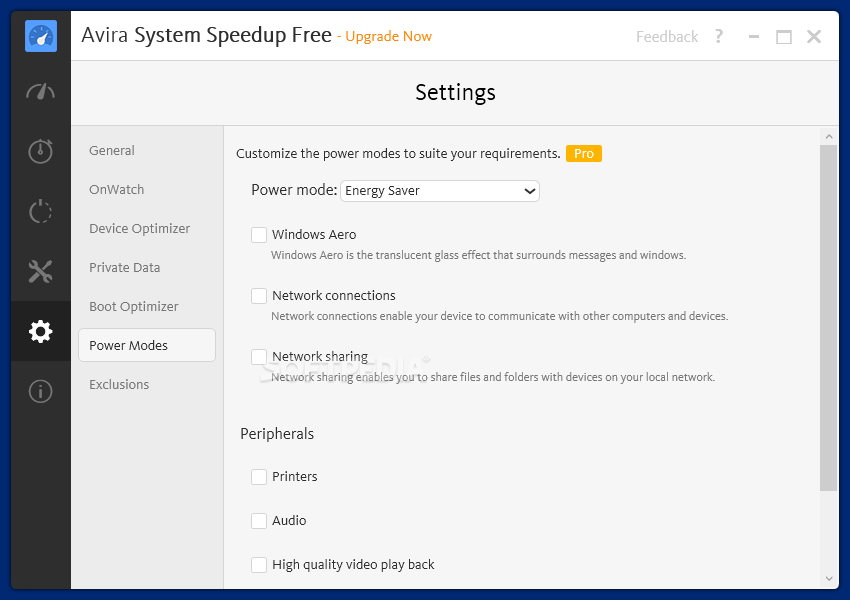The height and width of the screenshot is (600, 850).
Task: Tick High quality video play back checkbox
Action: 259,565
